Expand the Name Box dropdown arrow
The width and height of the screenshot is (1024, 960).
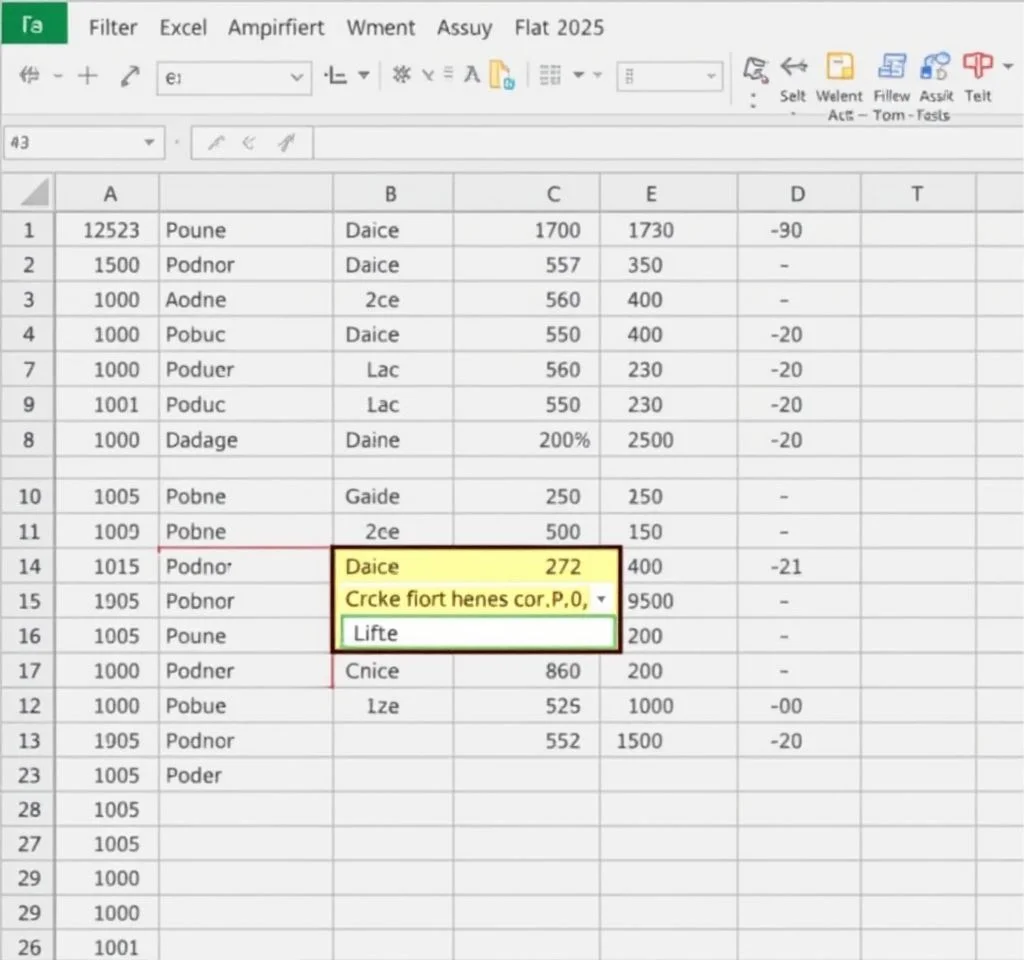(x=150, y=143)
